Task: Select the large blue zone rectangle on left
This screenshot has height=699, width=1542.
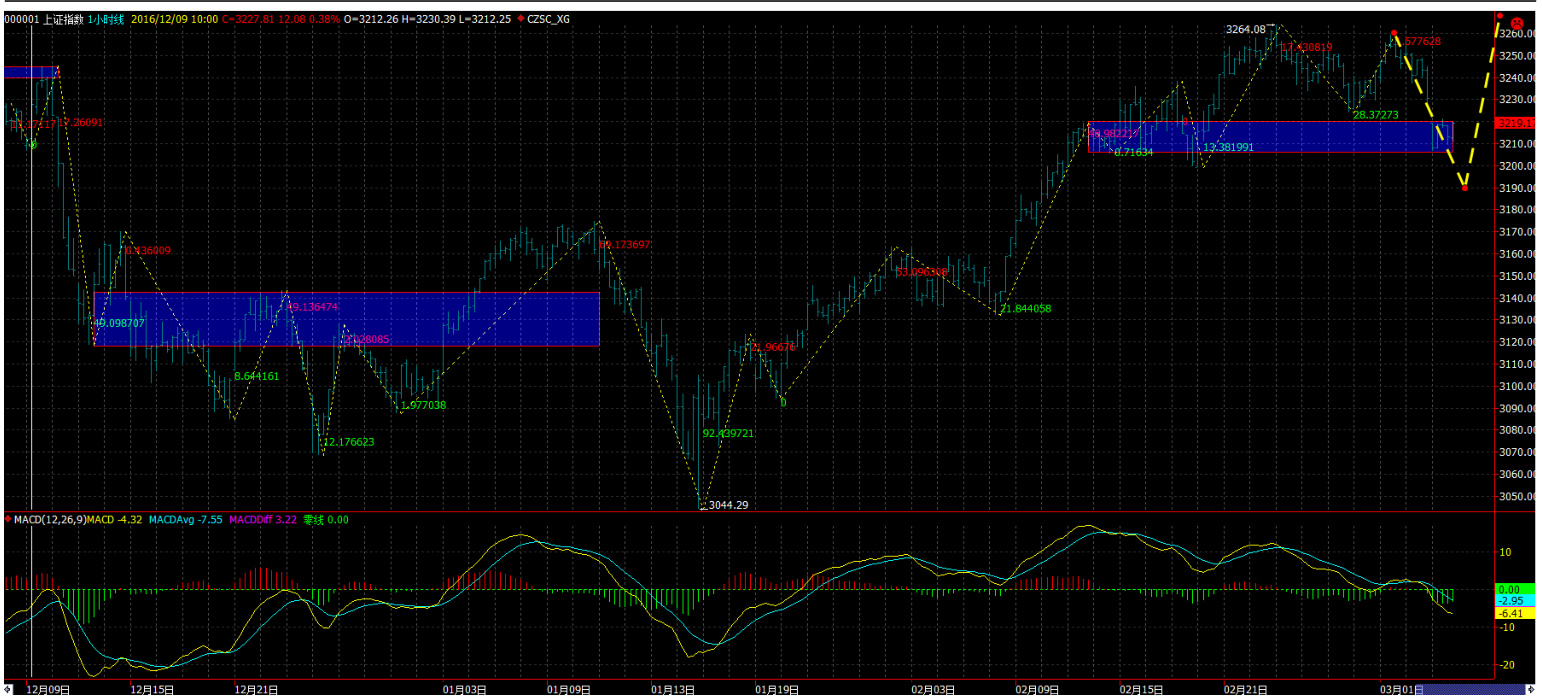Action: click(x=346, y=319)
